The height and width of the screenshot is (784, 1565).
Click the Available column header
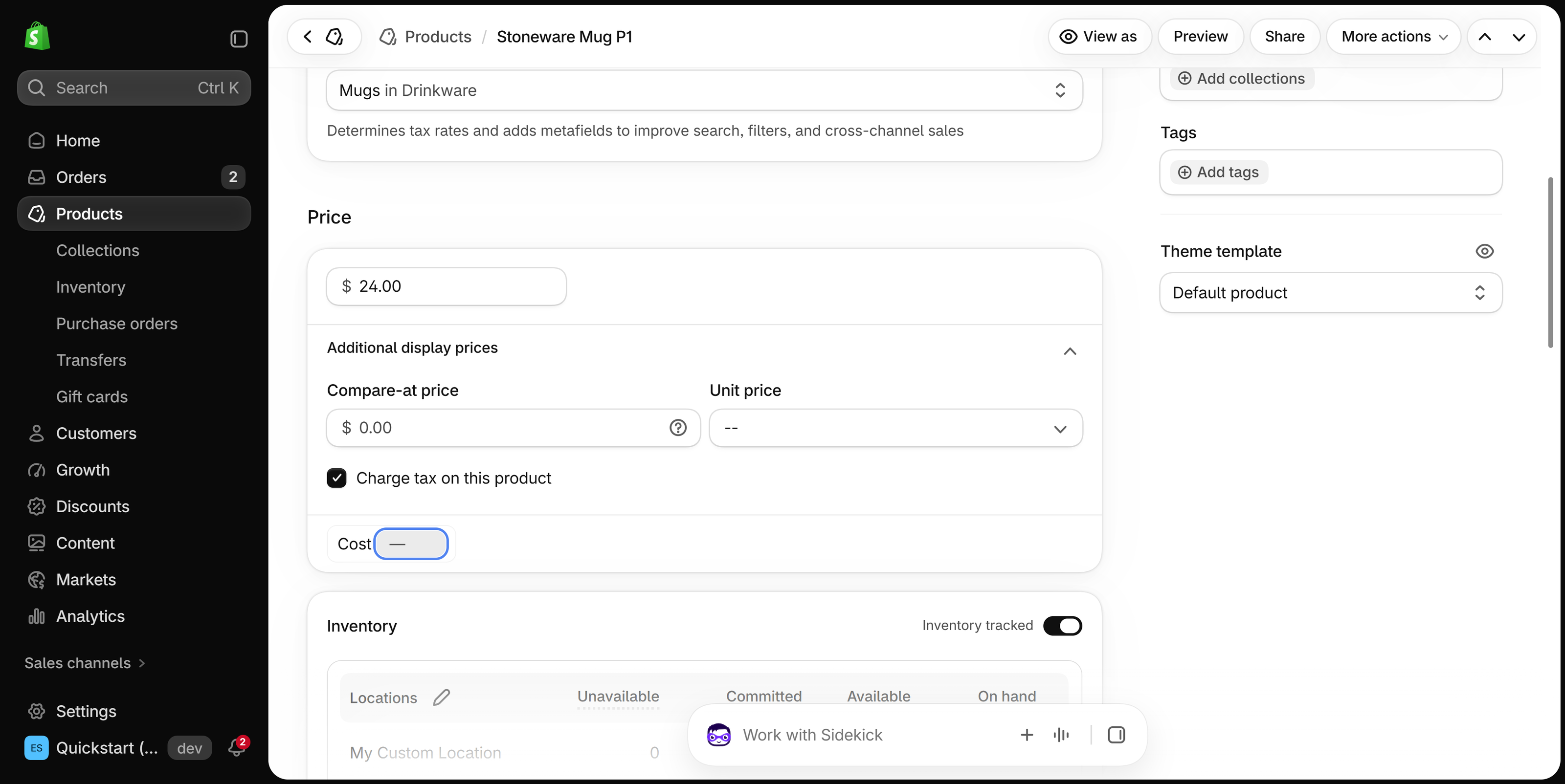tap(879, 697)
